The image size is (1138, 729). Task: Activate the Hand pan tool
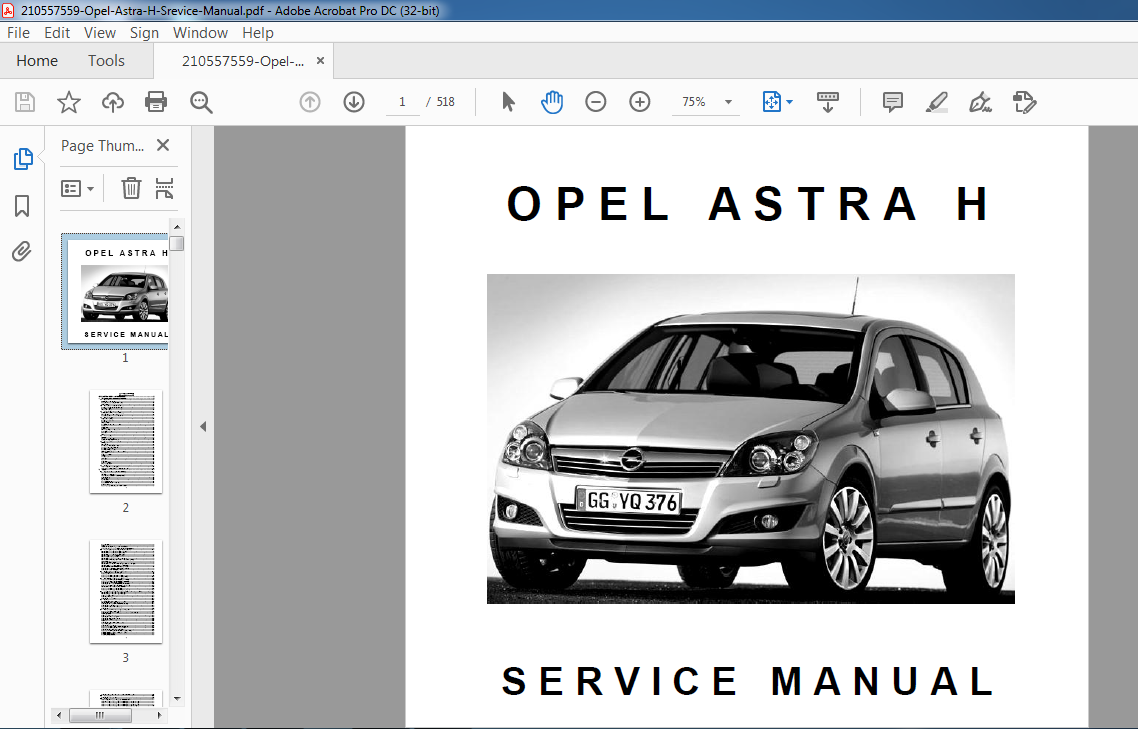coord(552,102)
